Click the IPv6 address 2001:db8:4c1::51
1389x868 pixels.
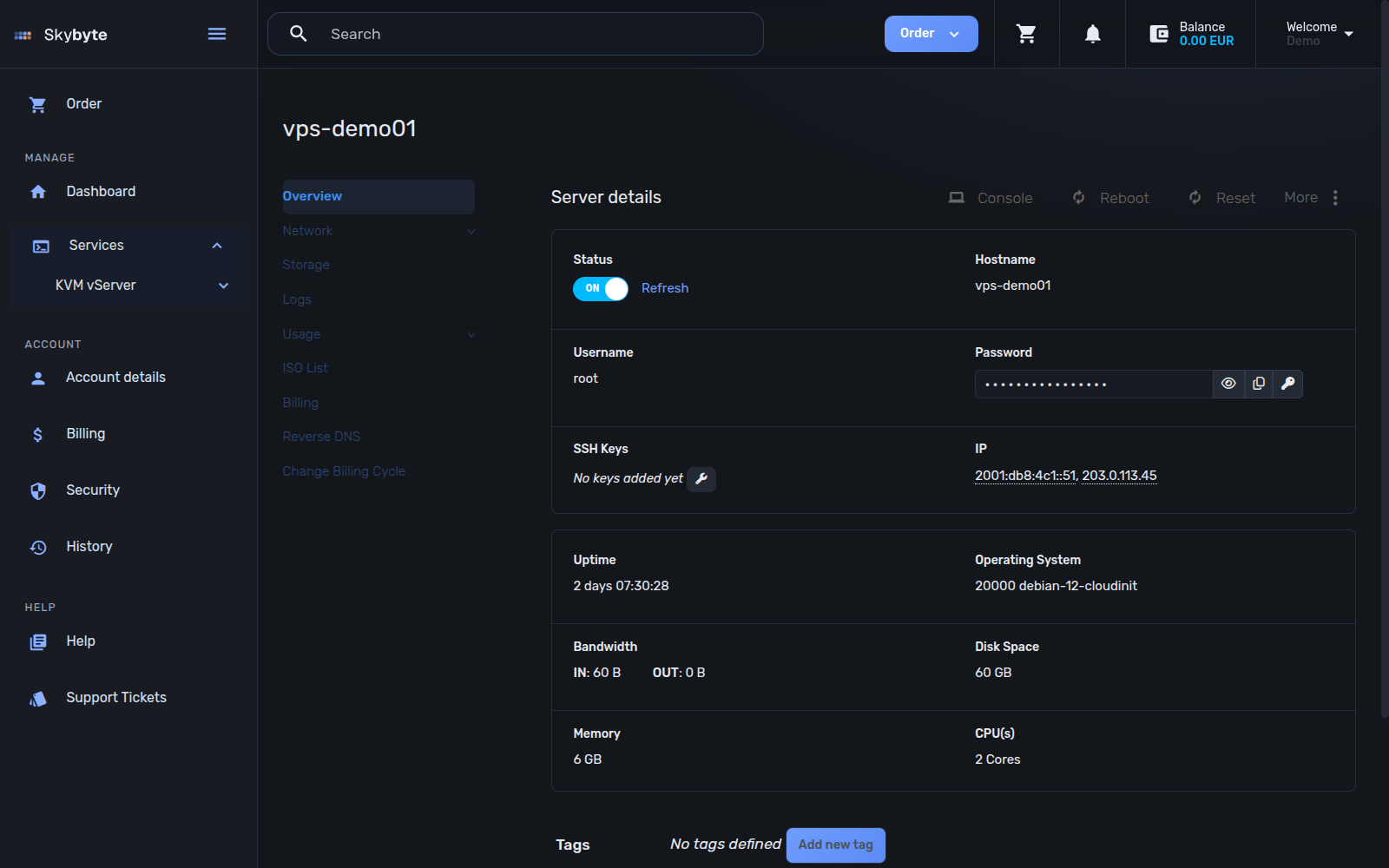(1025, 476)
